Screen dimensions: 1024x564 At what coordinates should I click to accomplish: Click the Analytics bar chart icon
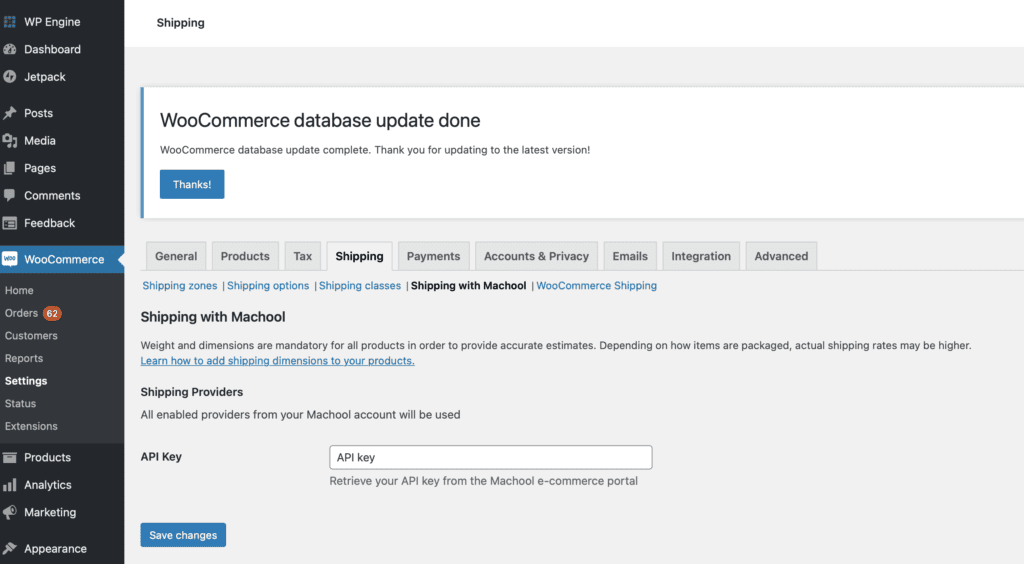pyautogui.click(x=10, y=484)
